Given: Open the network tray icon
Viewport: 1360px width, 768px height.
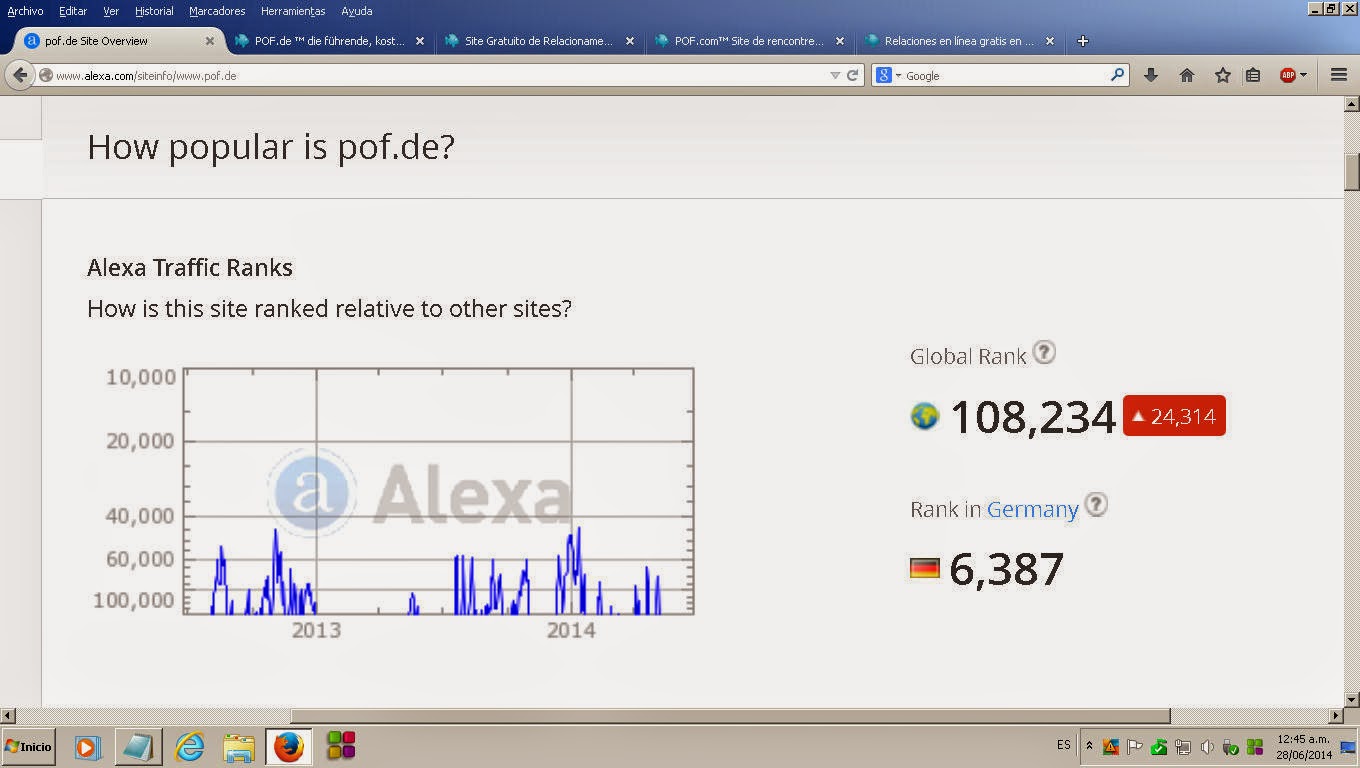Looking at the screenshot, I should tap(1183, 747).
